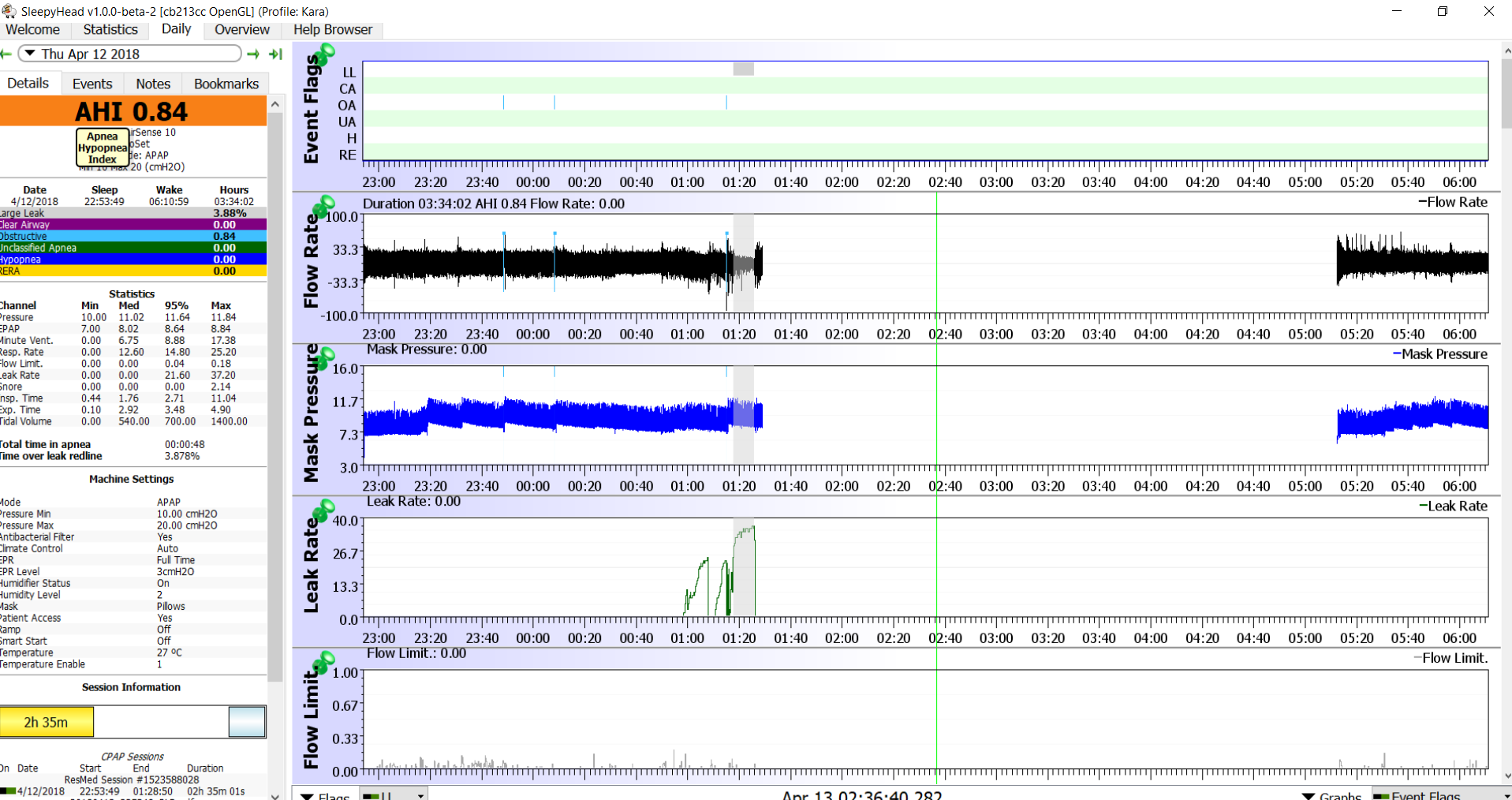Open the Help Browser tab
Viewport: 1512px width, 800px height.
pos(333,29)
